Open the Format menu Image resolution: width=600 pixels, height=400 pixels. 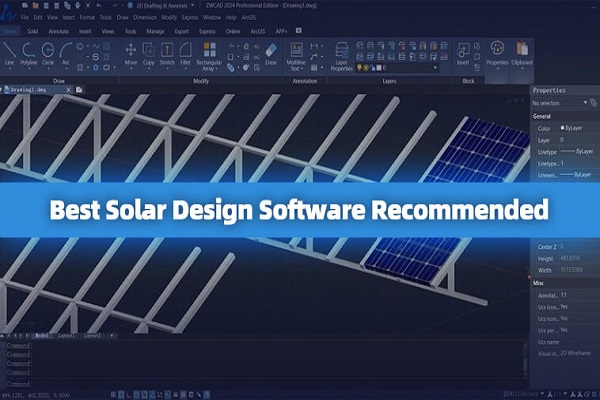coord(87,18)
